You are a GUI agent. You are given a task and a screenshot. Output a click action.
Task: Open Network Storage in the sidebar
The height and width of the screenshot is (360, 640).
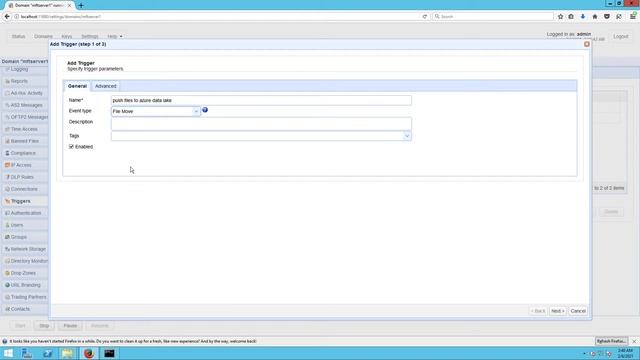28,249
